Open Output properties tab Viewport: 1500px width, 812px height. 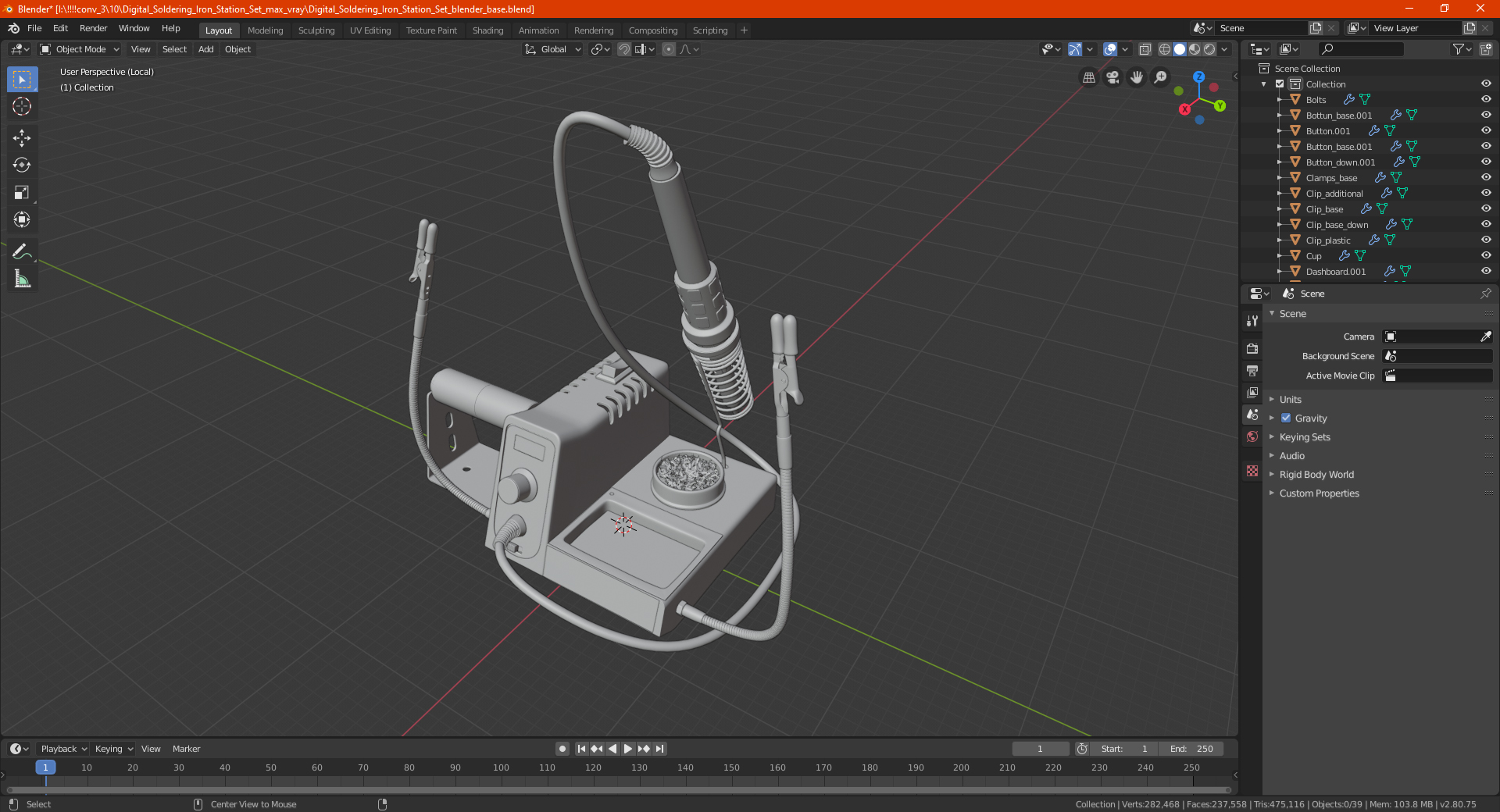[1252, 370]
